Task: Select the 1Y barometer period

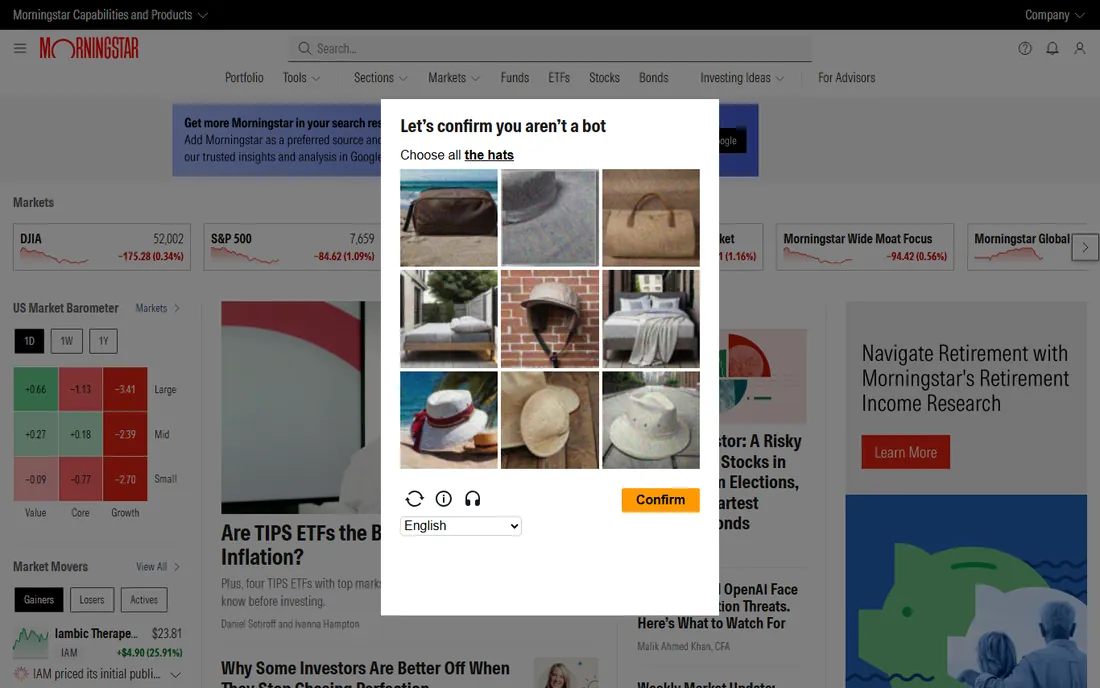Action: point(104,342)
